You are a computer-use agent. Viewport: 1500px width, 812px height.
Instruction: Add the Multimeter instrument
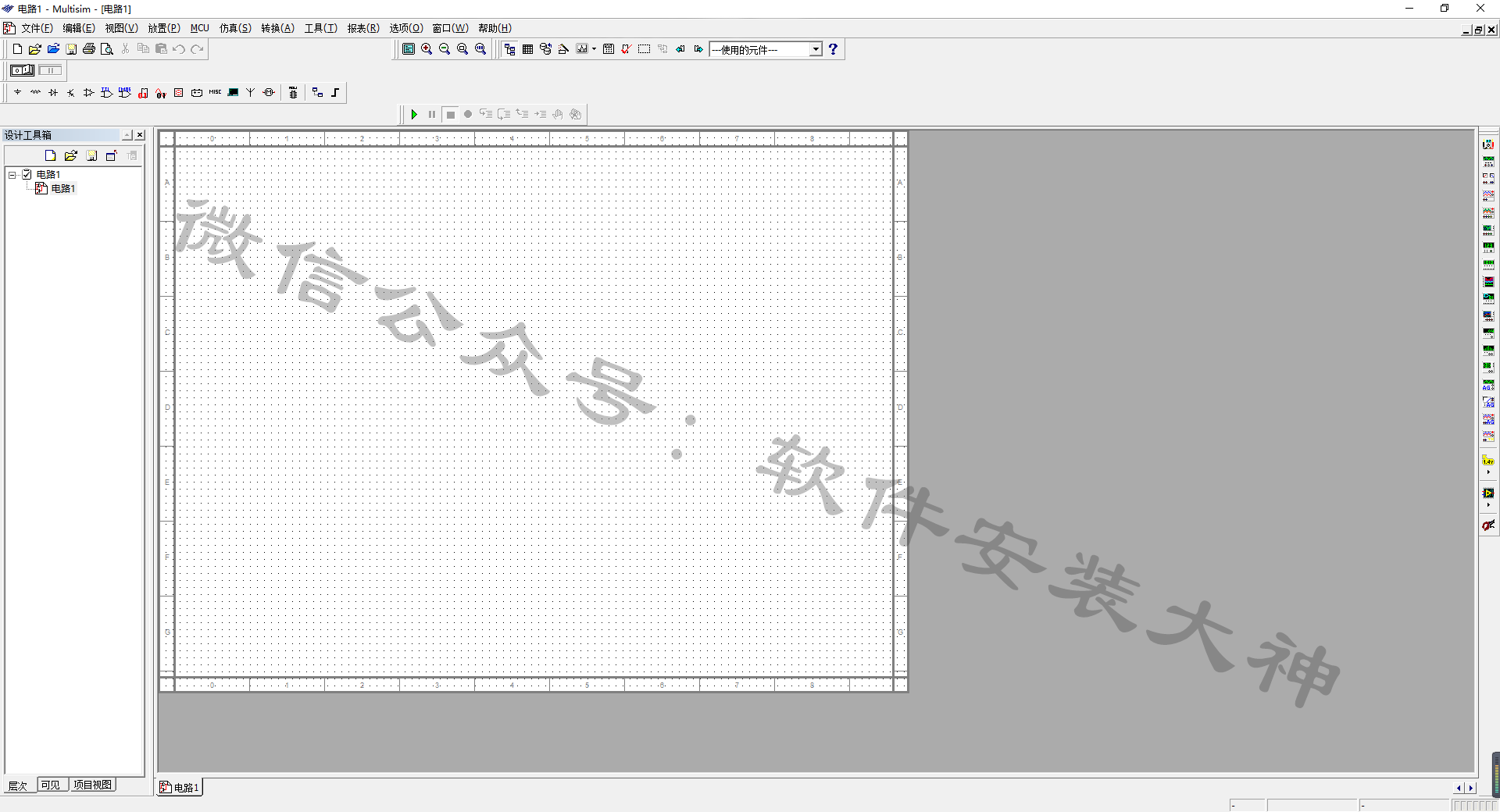click(1488, 144)
